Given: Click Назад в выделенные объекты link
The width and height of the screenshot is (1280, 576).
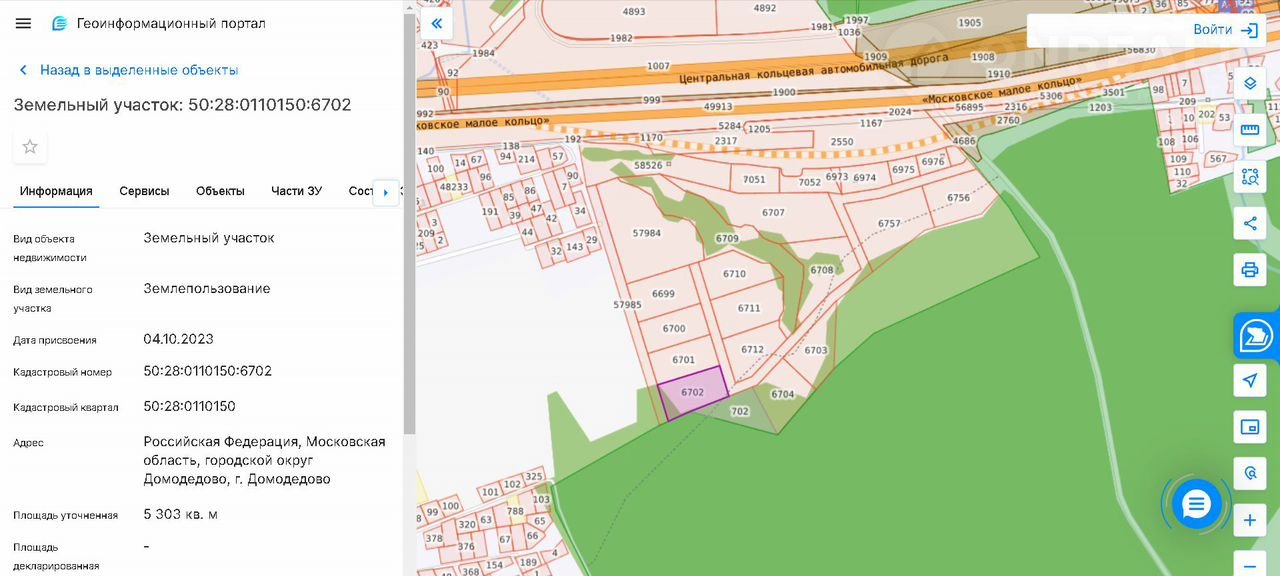Looking at the screenshot, I should (x=139, y=70).
